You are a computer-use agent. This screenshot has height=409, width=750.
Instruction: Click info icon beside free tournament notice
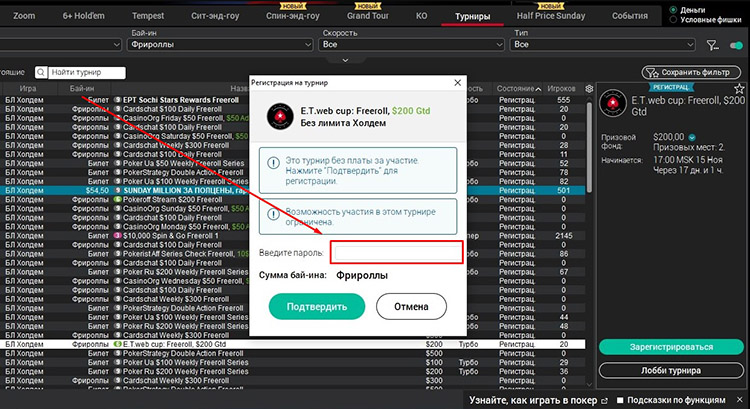[x=273, y=163]
